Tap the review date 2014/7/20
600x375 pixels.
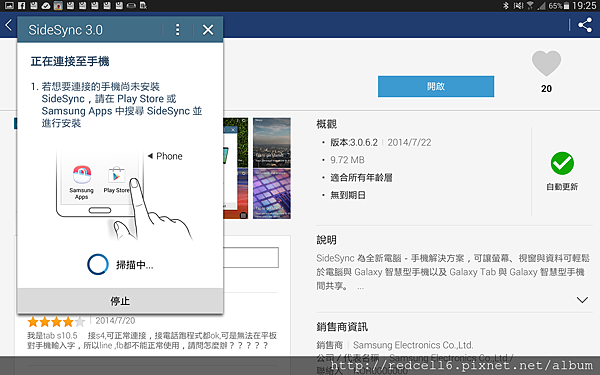pyautogui.click(x=115, y=321)
